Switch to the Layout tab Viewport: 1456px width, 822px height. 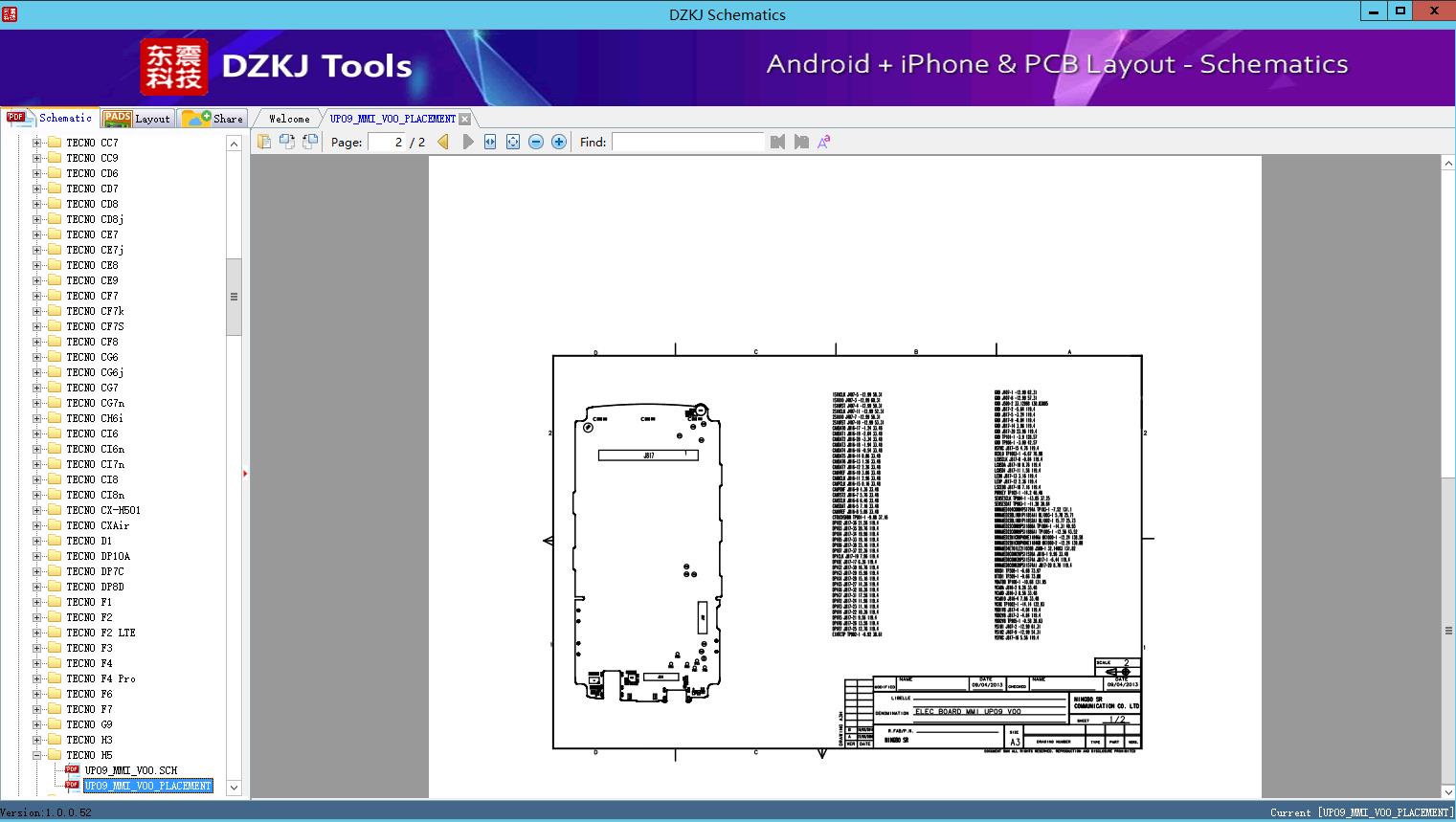coord(137,119)
